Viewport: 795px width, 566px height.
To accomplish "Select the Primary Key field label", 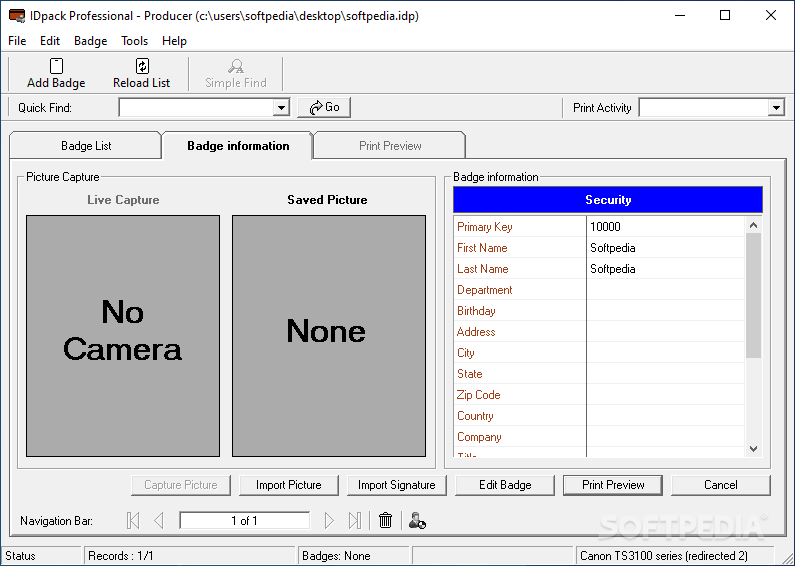I will 485,227.
